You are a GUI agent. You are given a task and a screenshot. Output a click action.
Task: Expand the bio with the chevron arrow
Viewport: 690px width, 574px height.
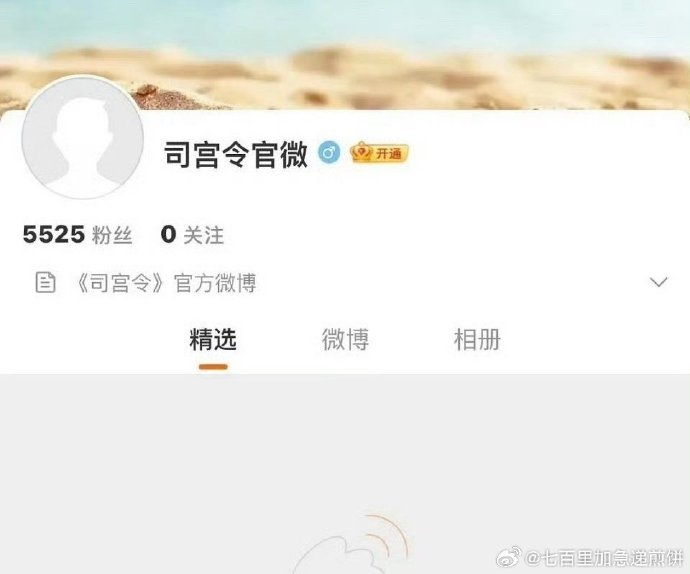coord(658,282)
